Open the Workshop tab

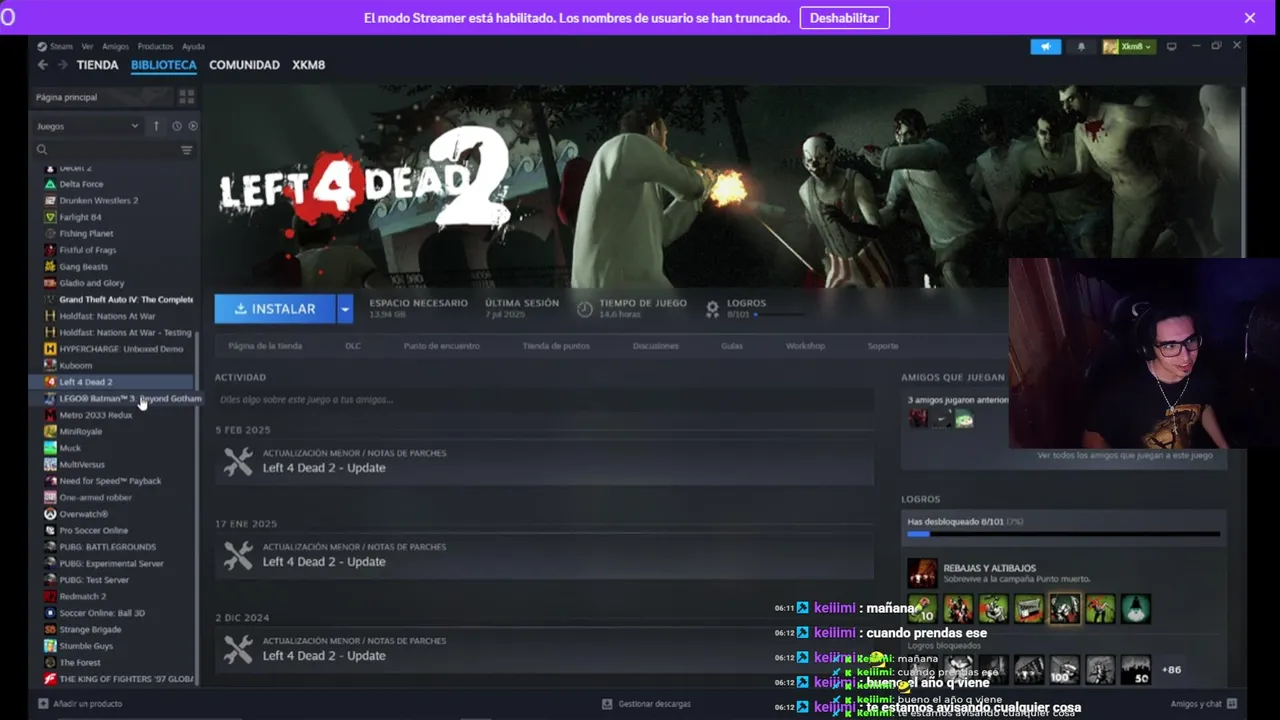coord(805,346)
